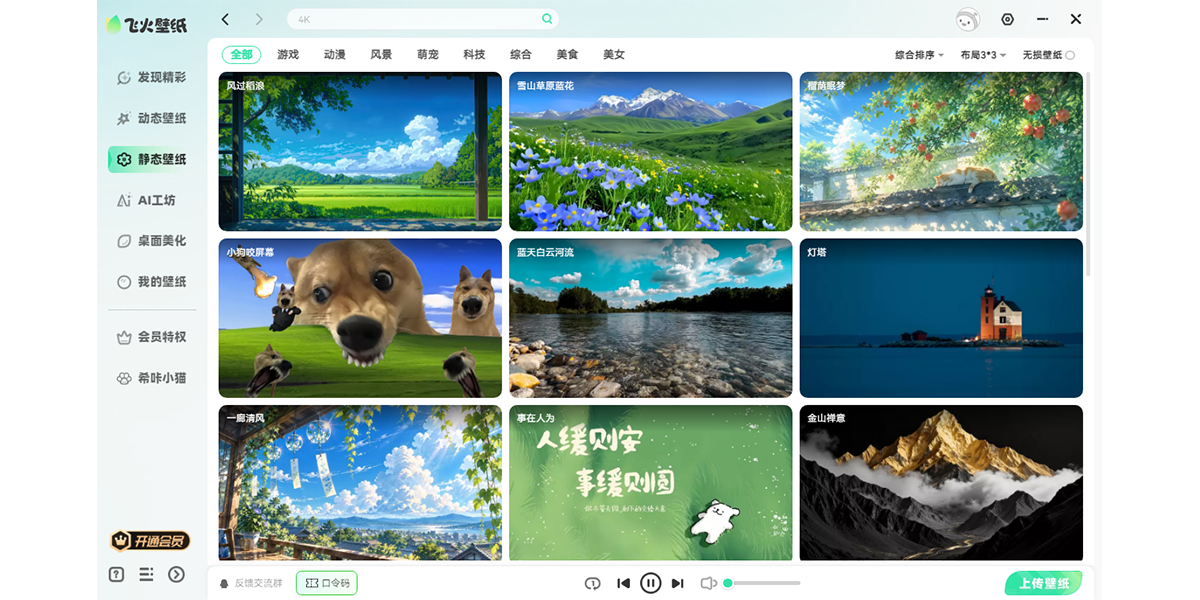
Task: Open 动态壁纸 in the sidebar
Action: pyautogui.click(x=152, y=118)
